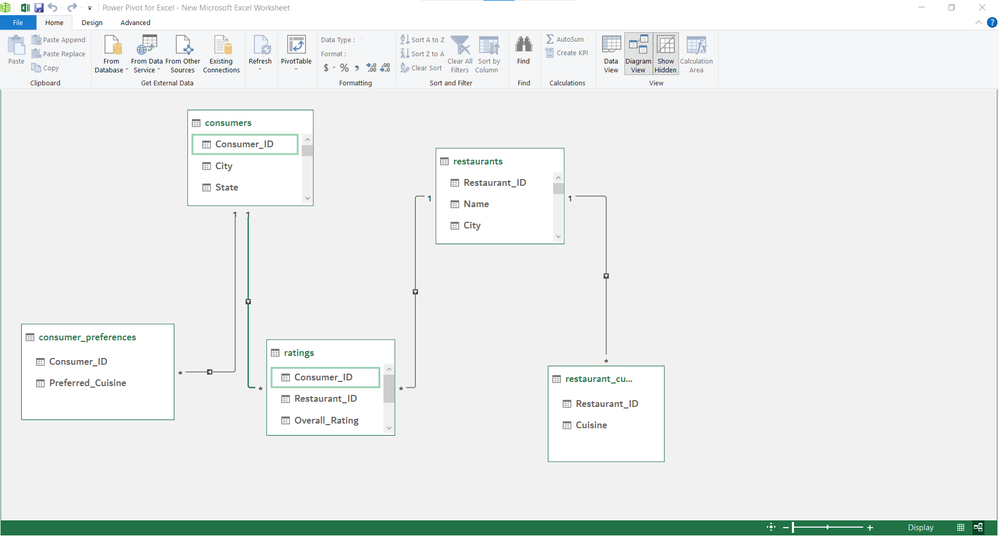The image size is (999, 536).
Task: Apply percent format icon
Action: [x=344, y=68]
